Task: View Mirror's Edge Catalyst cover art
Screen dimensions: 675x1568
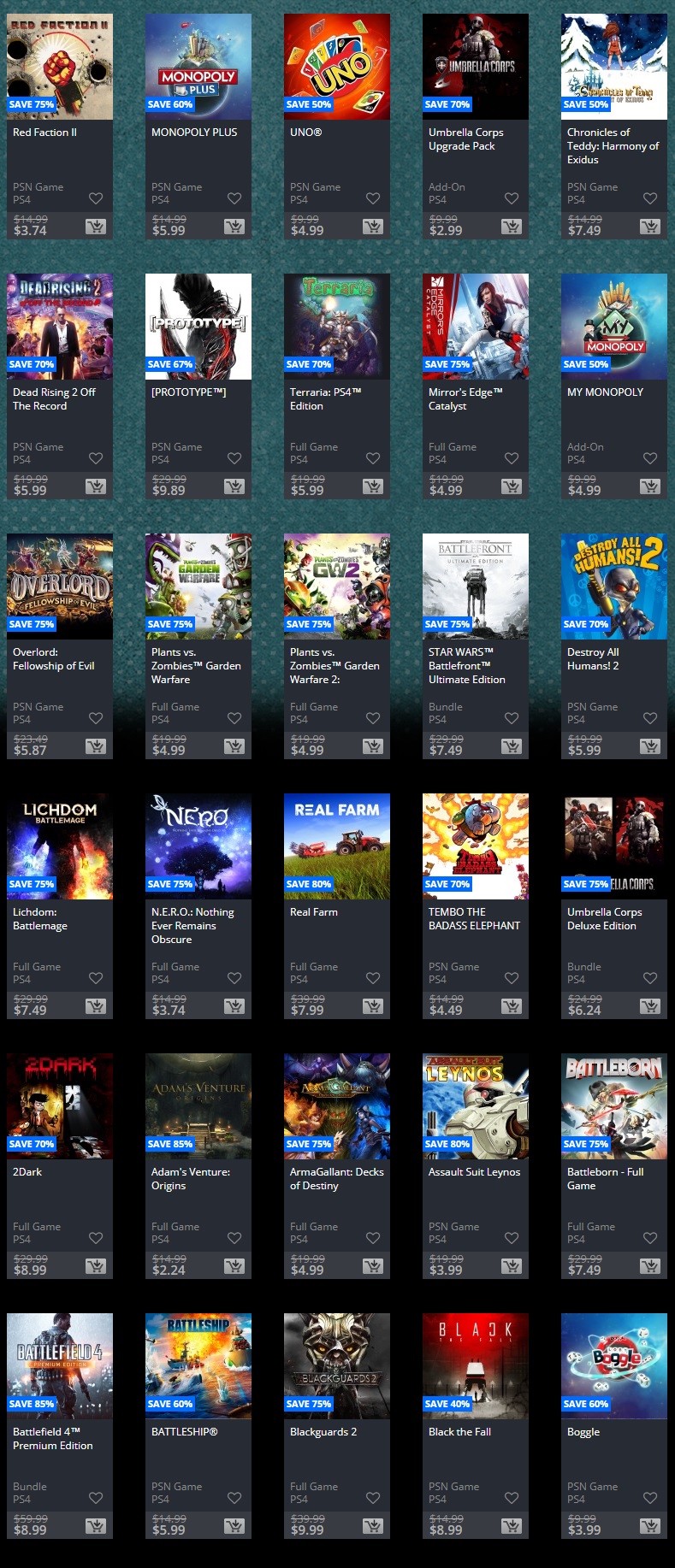Action: (x=476, y=327)
